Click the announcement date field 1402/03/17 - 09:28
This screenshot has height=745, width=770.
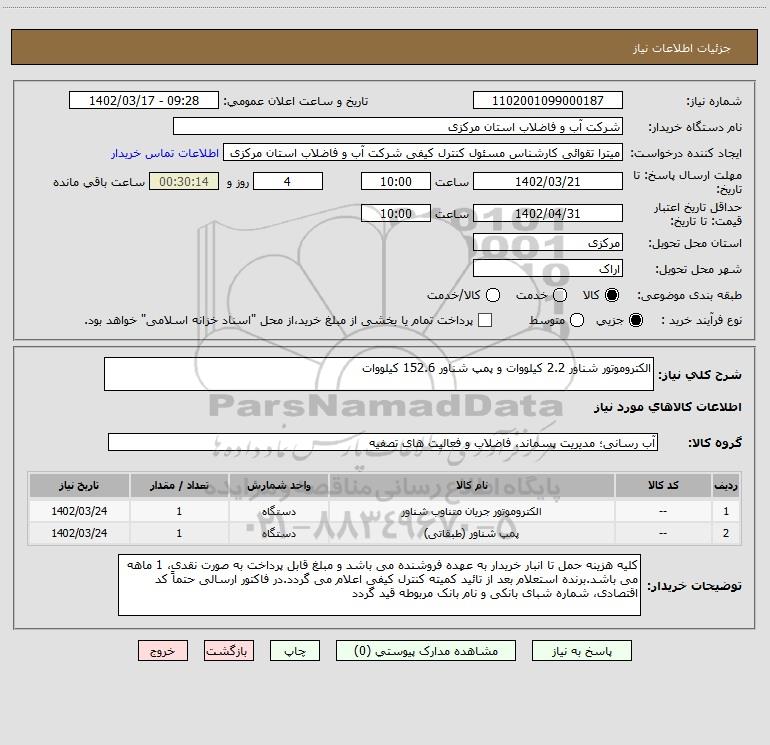[x=144, y=100]
